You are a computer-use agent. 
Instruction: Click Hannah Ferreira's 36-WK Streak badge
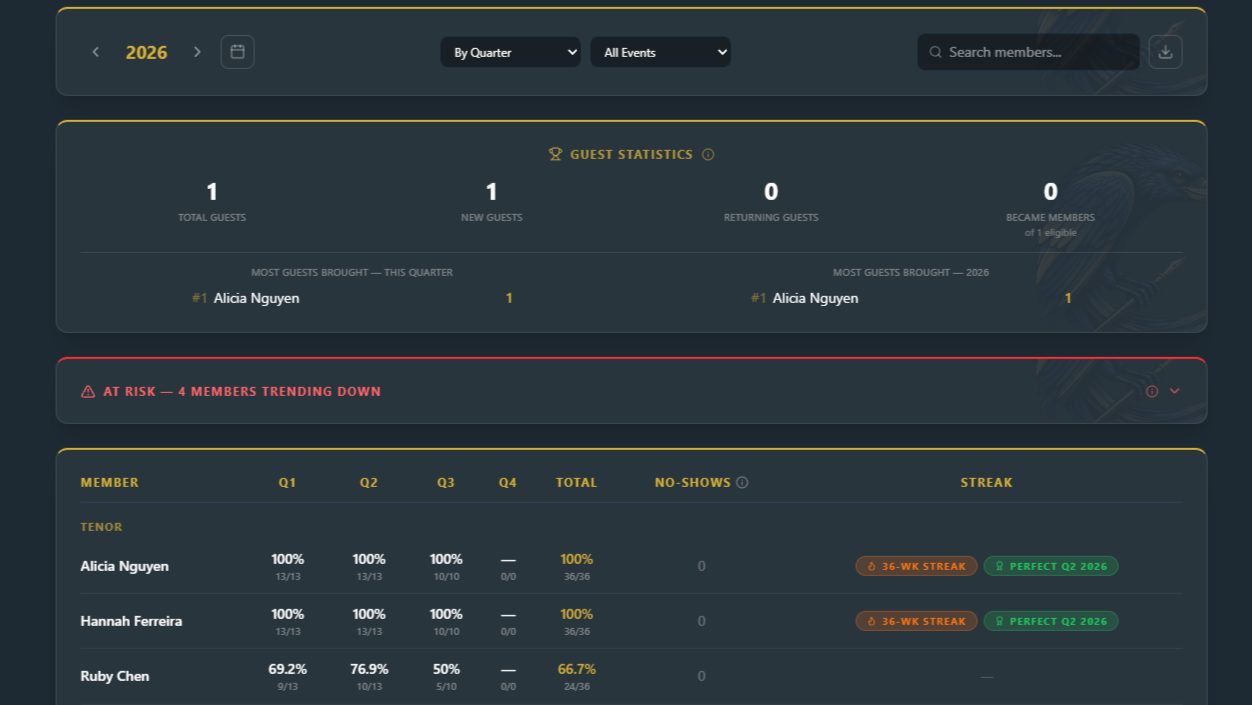(916, 621)
